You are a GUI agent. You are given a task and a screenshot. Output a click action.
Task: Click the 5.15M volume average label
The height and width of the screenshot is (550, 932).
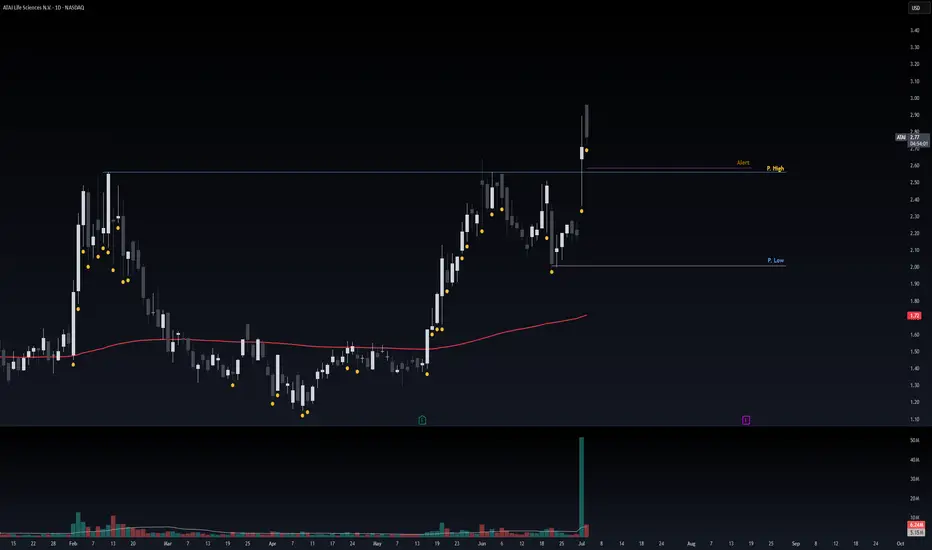point(916,533)
